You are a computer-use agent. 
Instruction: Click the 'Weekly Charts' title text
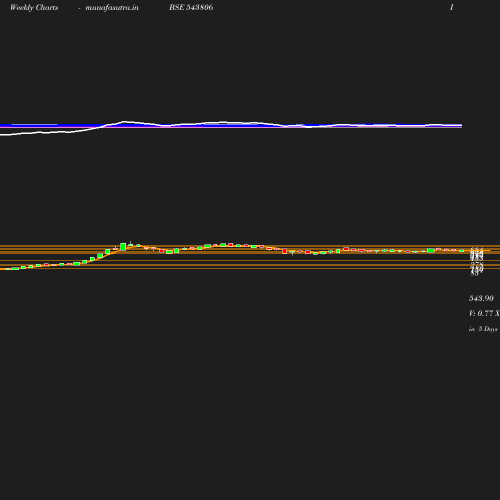coord(34,8)
